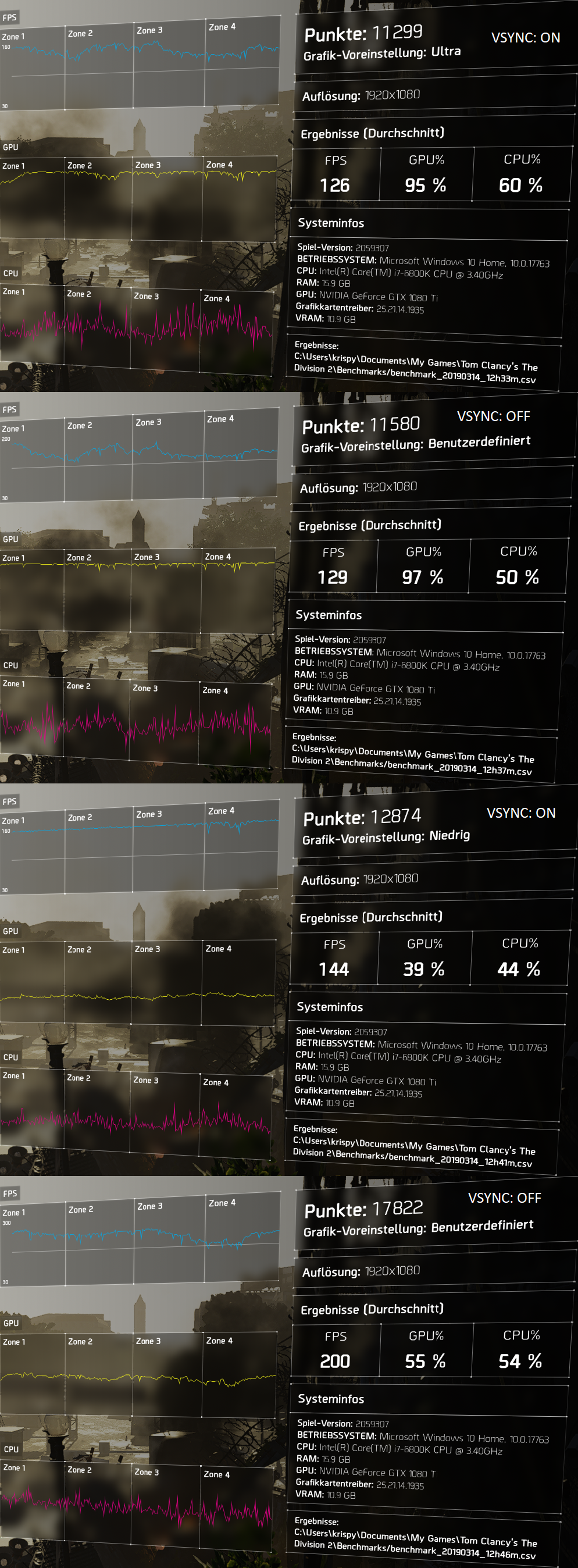Click "Benutzerdefiniert" in the 11580-point result

pyautogui.click(x=479, y=442)
